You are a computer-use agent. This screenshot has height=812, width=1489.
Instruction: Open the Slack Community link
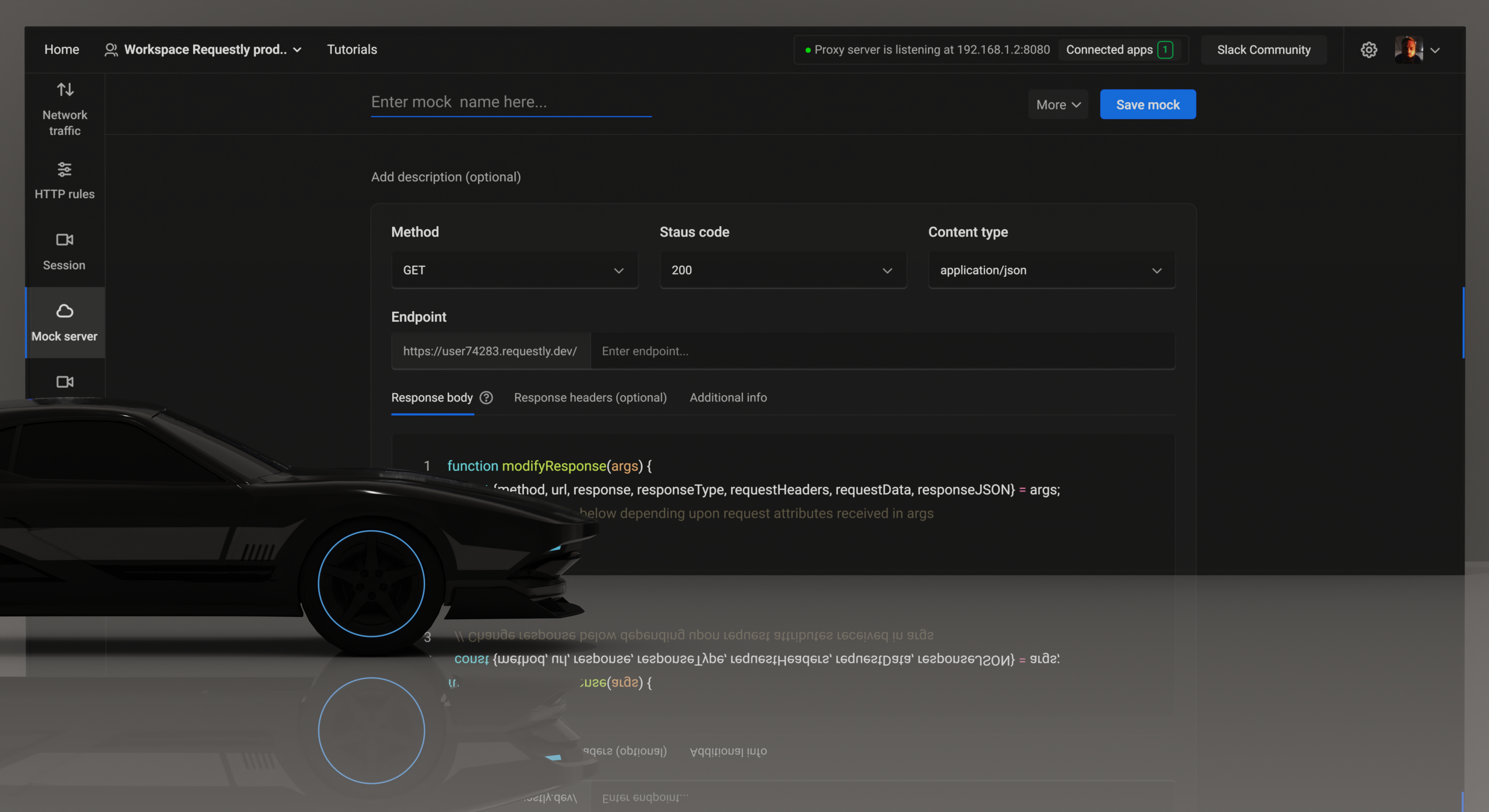1263,50
